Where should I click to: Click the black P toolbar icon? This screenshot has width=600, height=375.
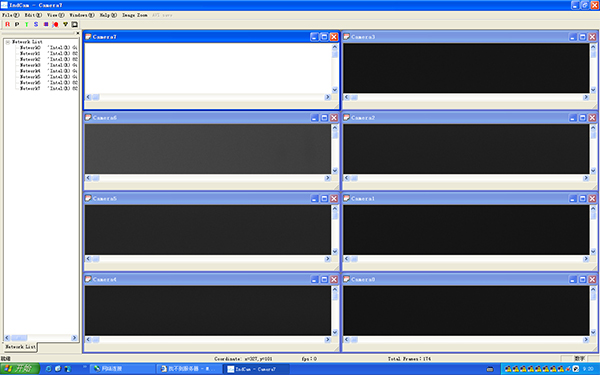pyautogui.click(x=17, y=24)
